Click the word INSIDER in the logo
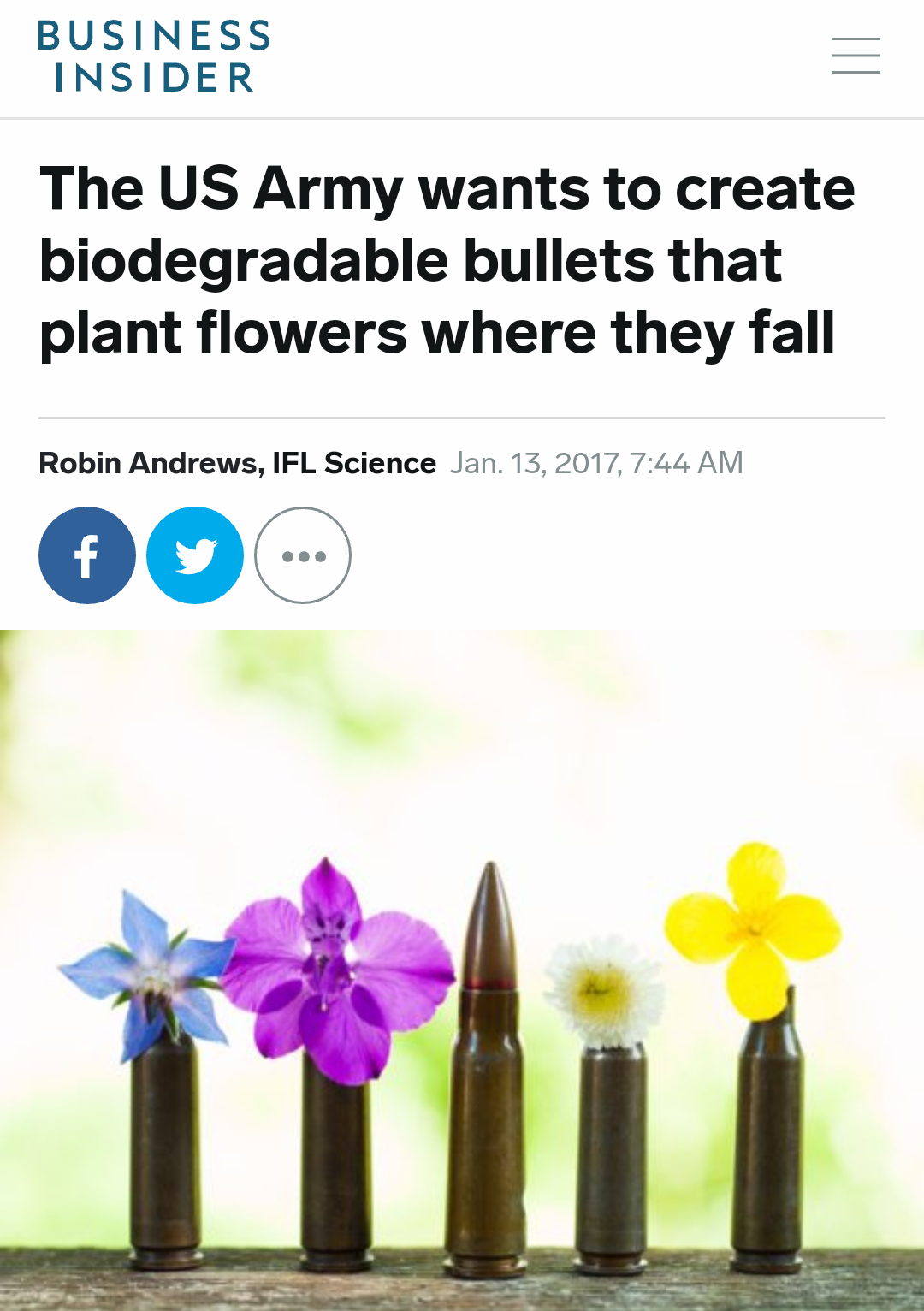924x1311 pixels. click(x=155, y=78)
